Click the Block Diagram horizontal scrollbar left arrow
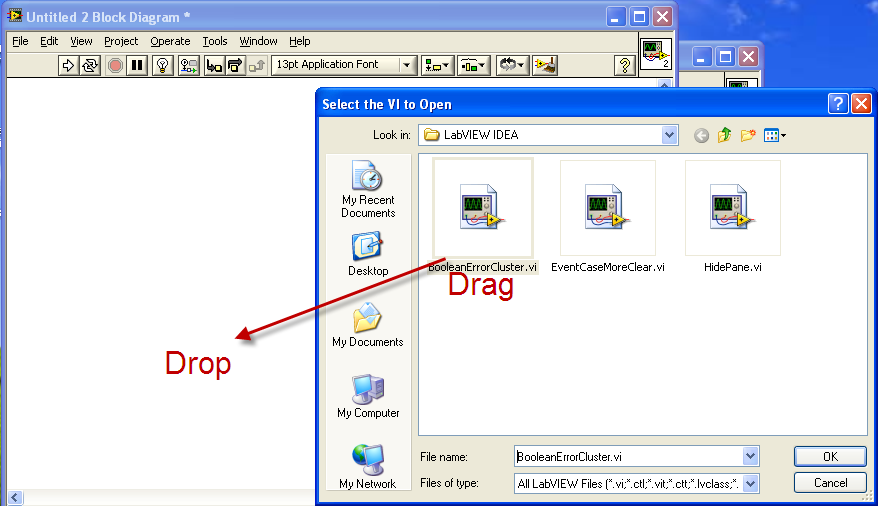The height and width of the screenshot is (506, 878). (15, 498)
